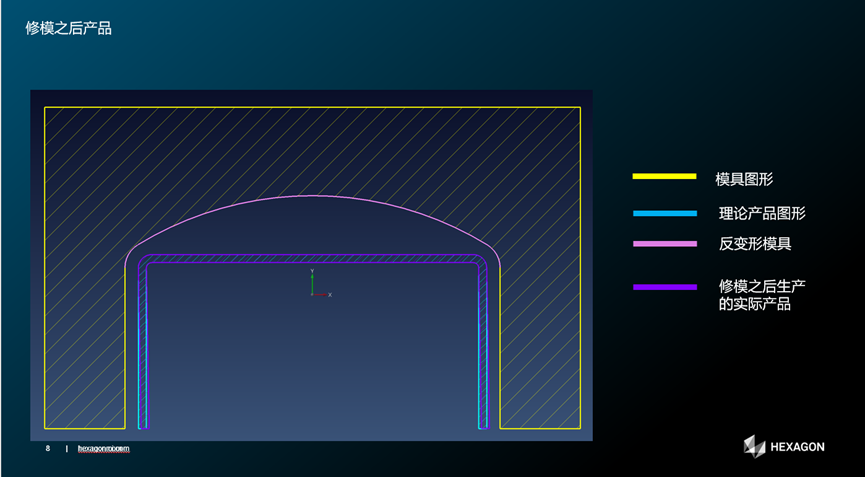Screen dimensions: 865x477
Task: Click the Hexagon logo icon
Action: (x=754, y=446)
